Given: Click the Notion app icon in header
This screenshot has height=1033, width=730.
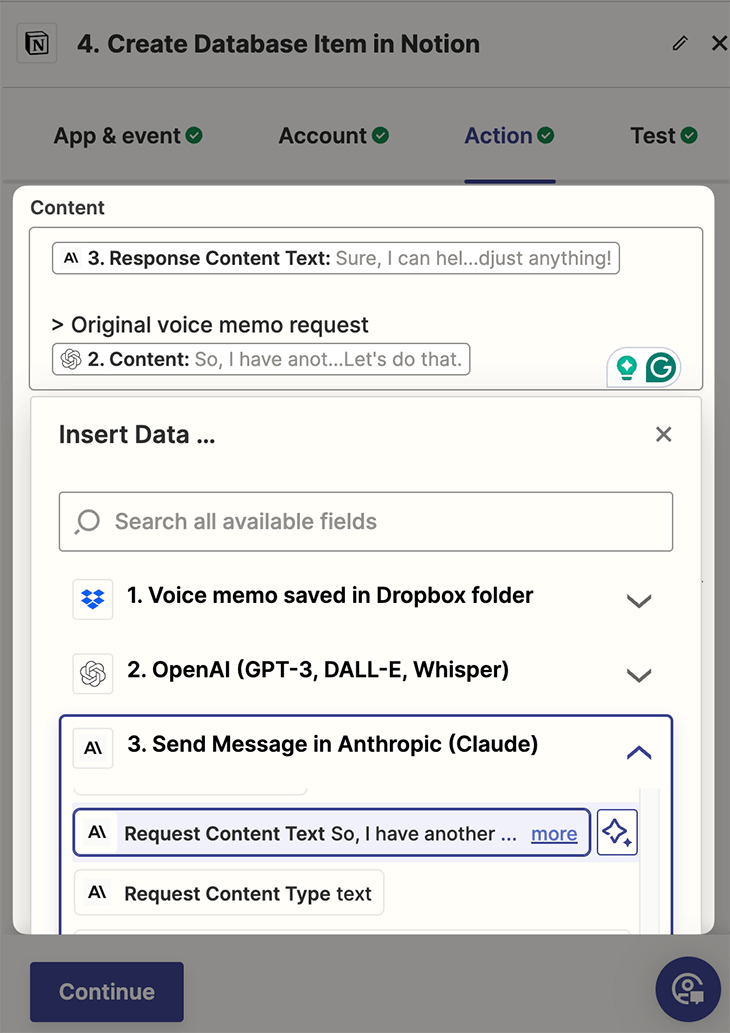Looking at the screenshot, I should coord(37,43).
